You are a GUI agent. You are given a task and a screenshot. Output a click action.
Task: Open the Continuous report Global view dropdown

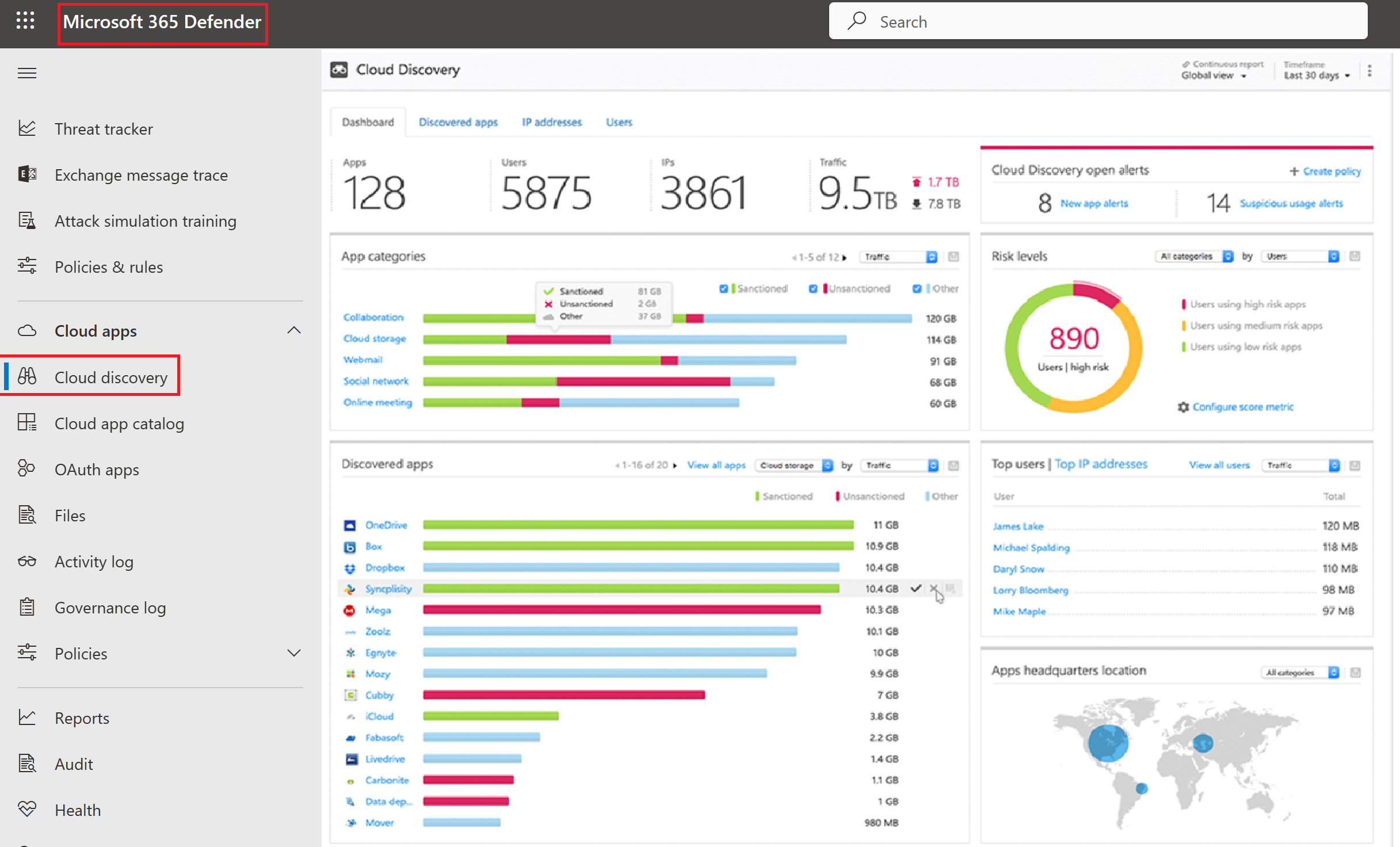pyautogui.click(x=1214, y=75)
